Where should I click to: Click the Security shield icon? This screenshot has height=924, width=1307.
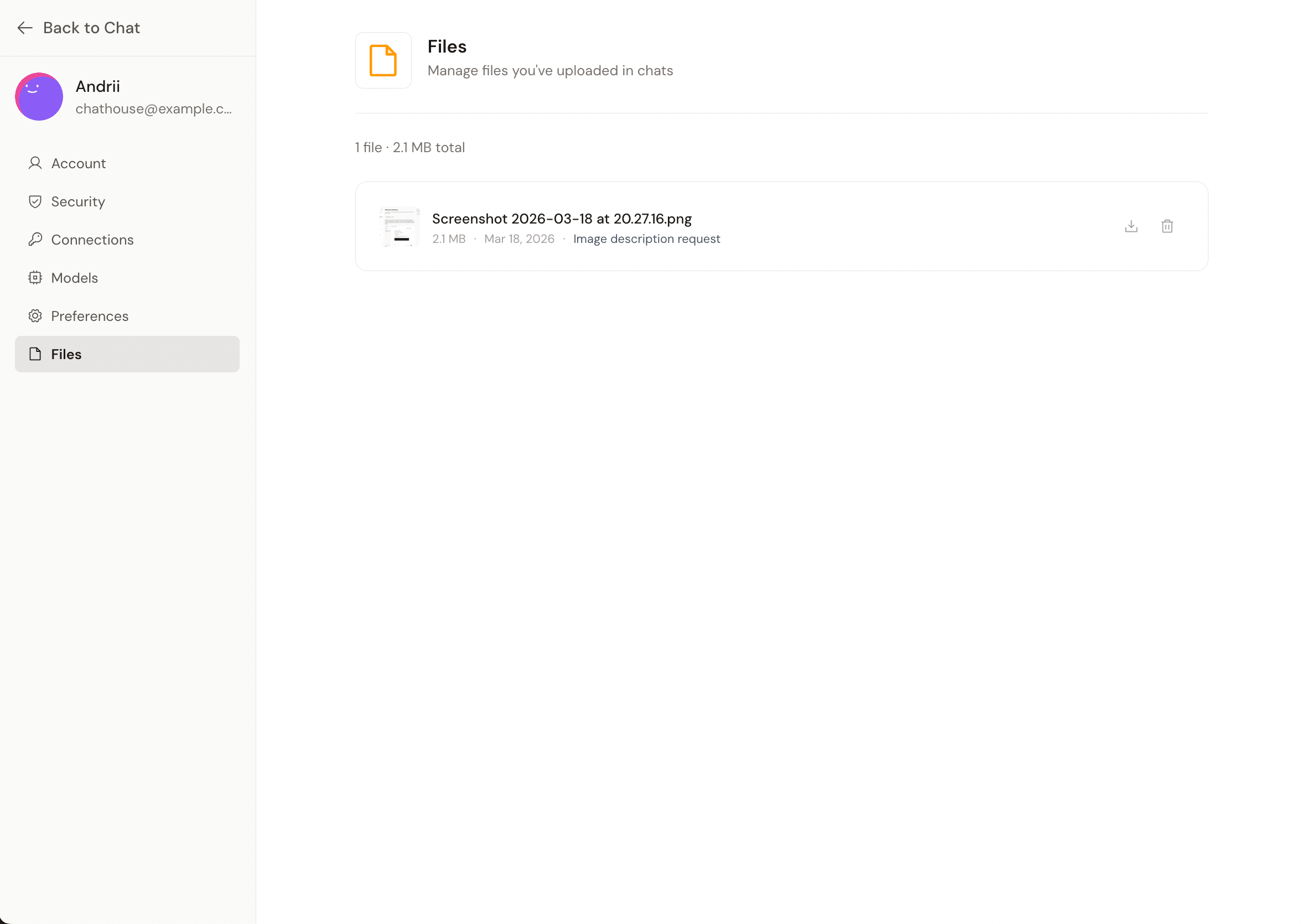tap(35, 201)
